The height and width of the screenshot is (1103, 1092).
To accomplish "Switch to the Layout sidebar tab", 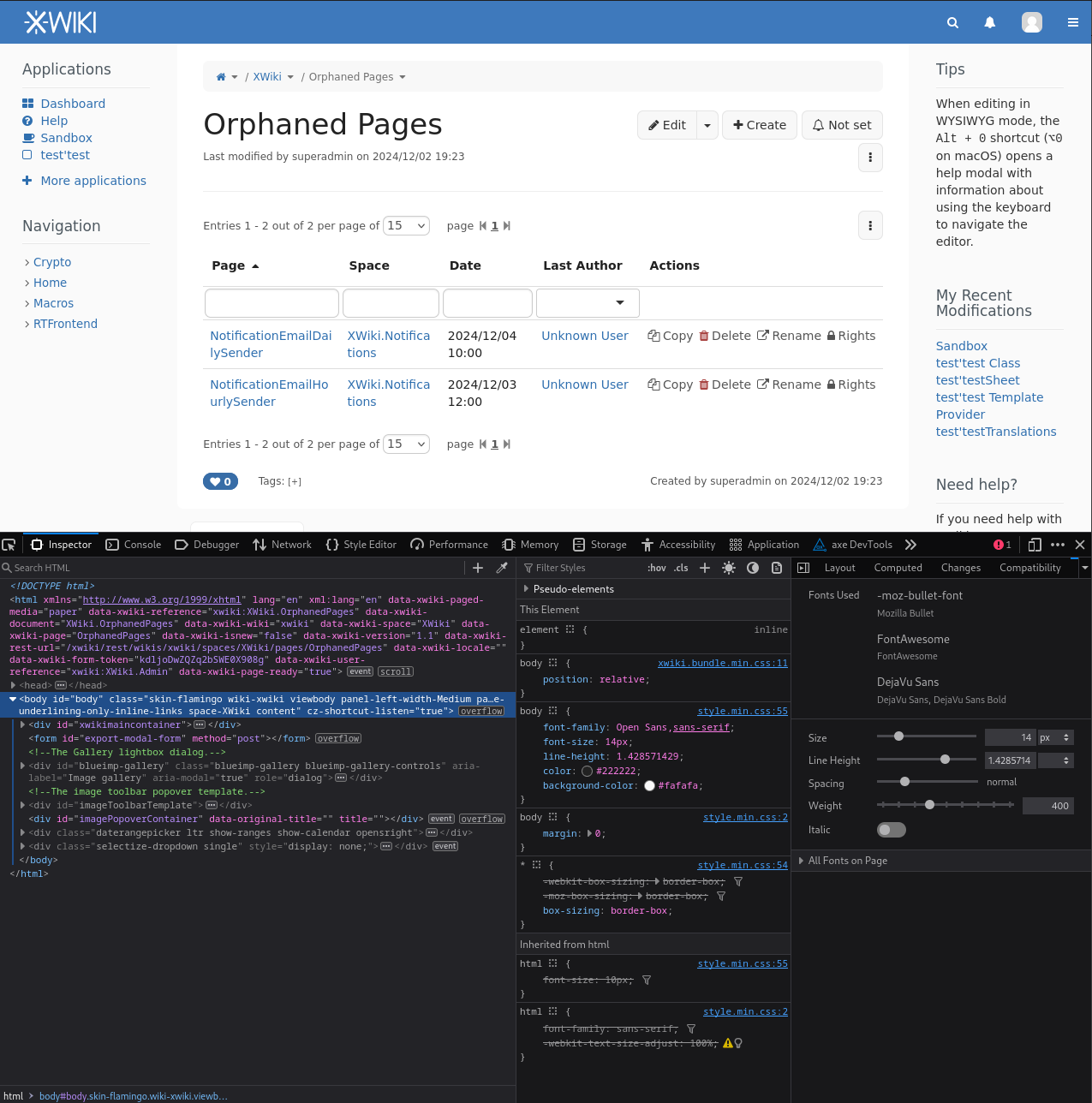I will (840, 568).
